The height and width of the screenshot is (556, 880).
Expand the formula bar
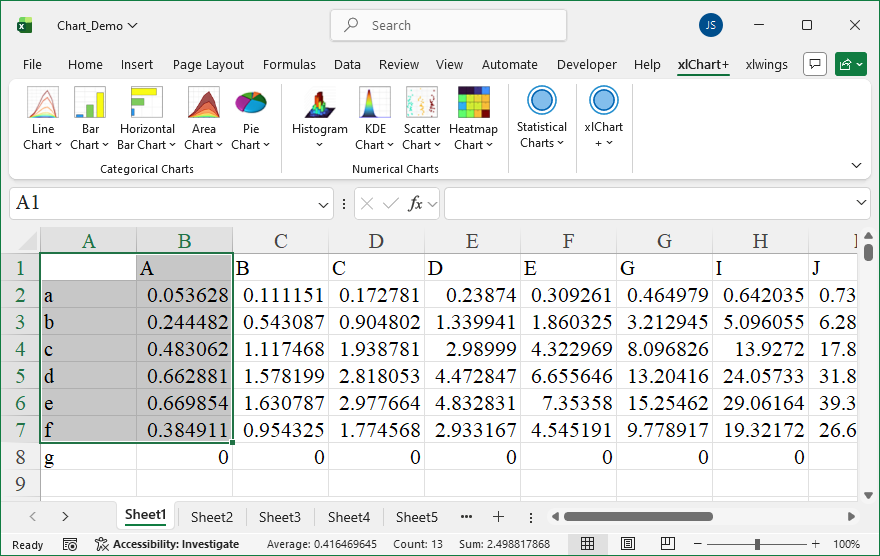tap(862, 204)
